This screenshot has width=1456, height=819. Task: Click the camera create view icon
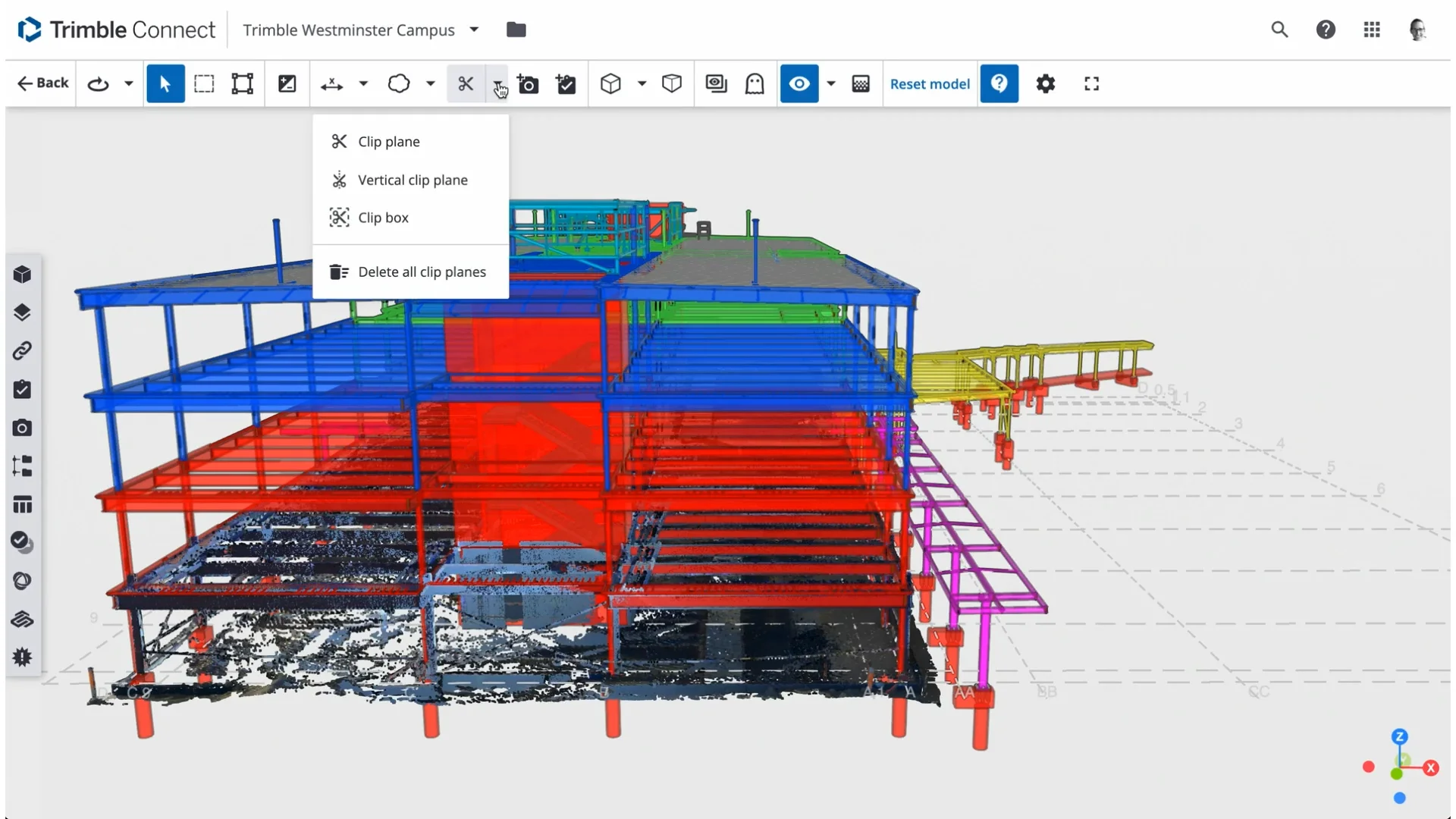(x=528, y=83)
